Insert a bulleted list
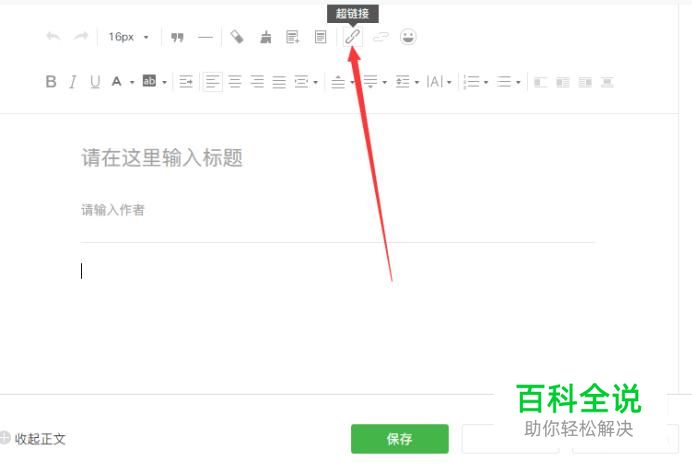This screenshot has height=473, width=692. 504,82
